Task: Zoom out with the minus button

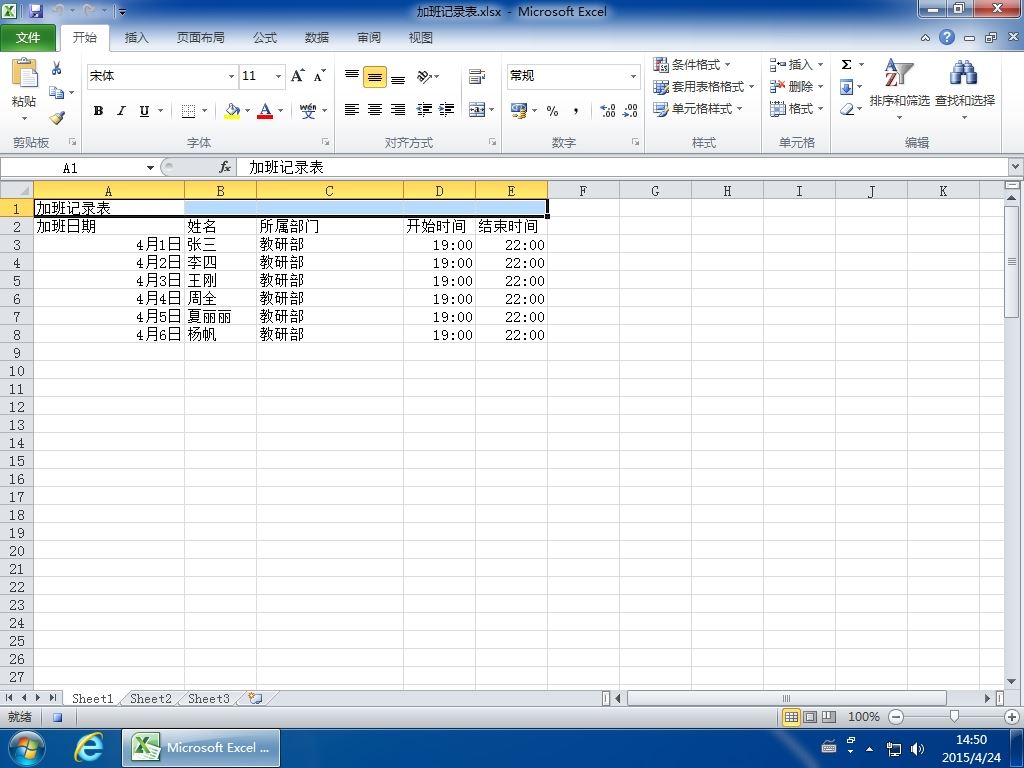Action: coord(896,717)
